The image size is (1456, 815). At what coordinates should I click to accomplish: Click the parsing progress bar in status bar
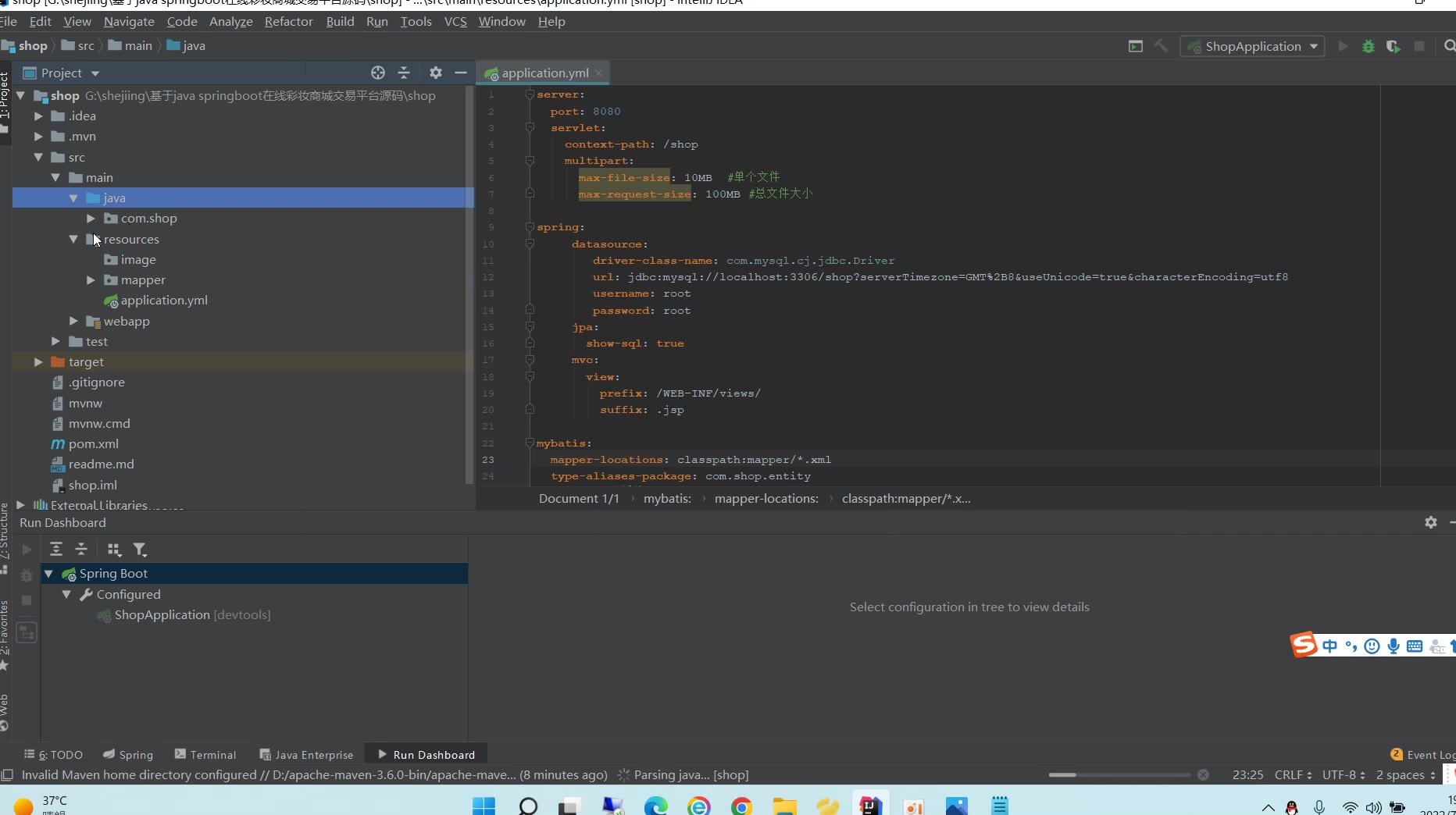(x=1119, y=775)
